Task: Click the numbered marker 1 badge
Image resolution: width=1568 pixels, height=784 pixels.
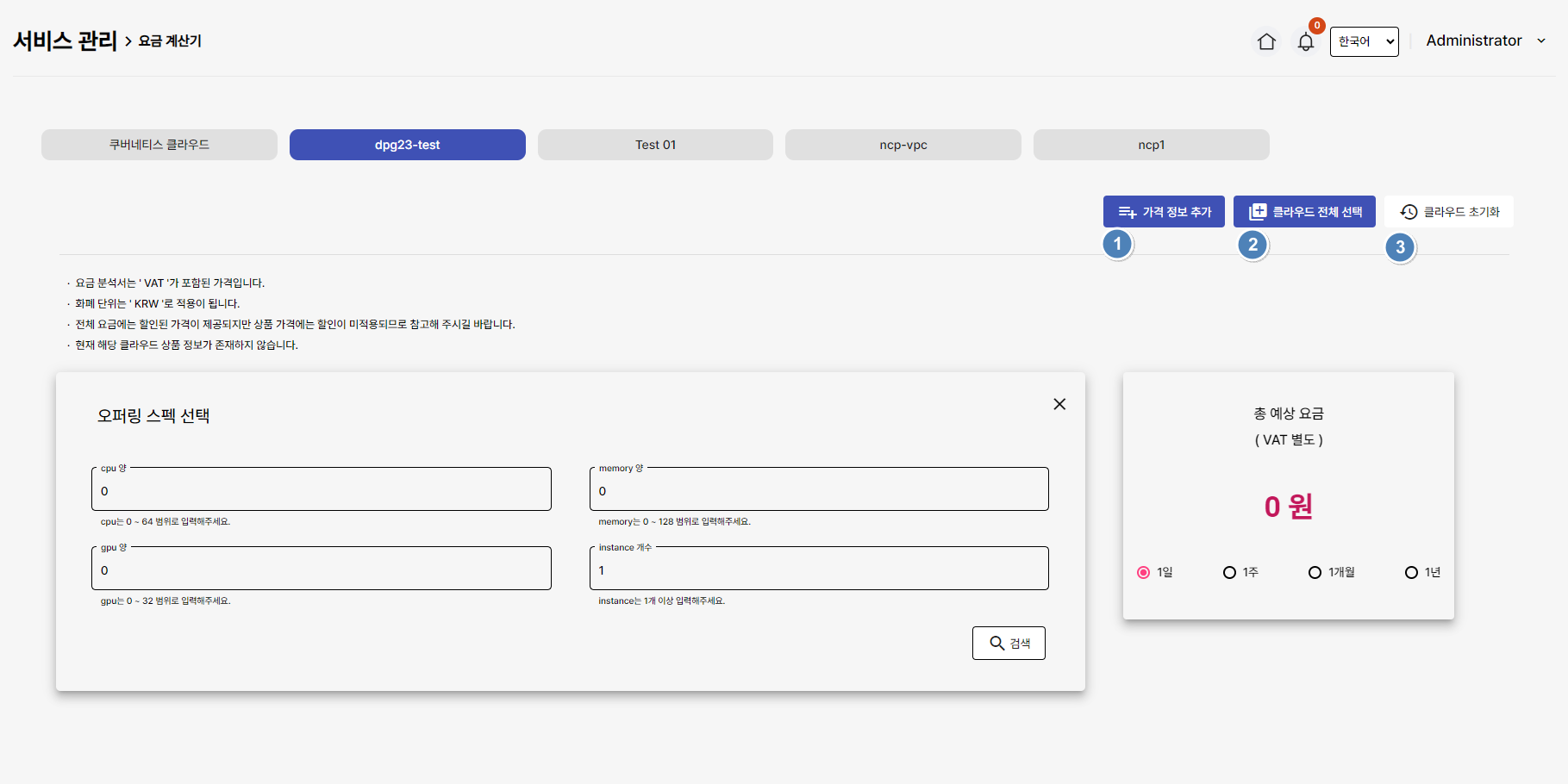Action: [1117, 244]
